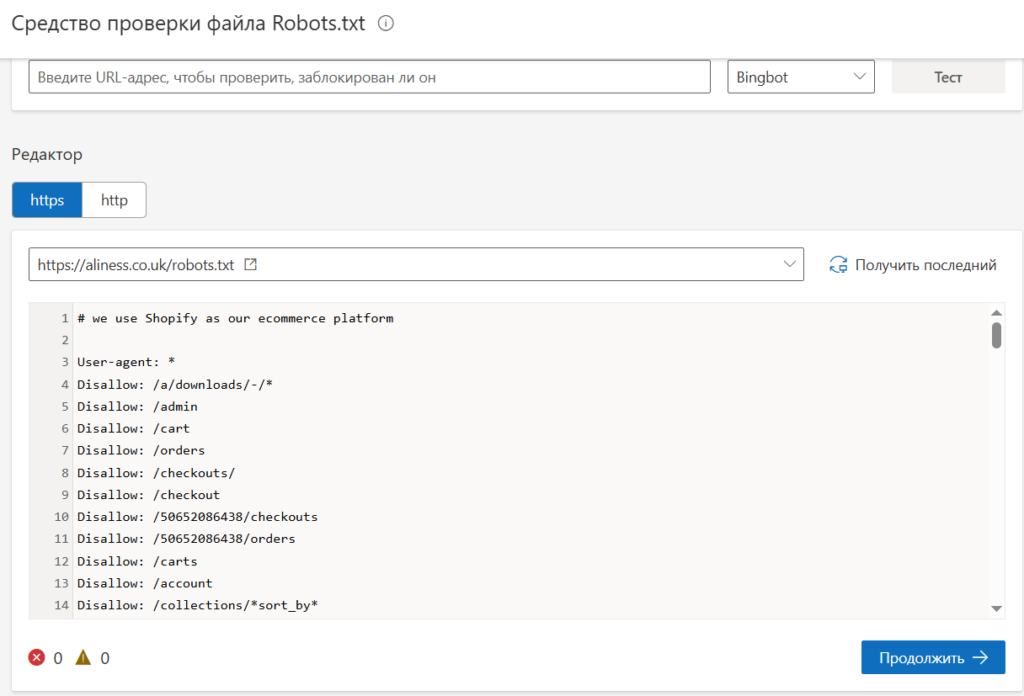Viewport: 1024px width, 696px height.
Task: Switch to the https tab
Action: [x=47, y=200]
